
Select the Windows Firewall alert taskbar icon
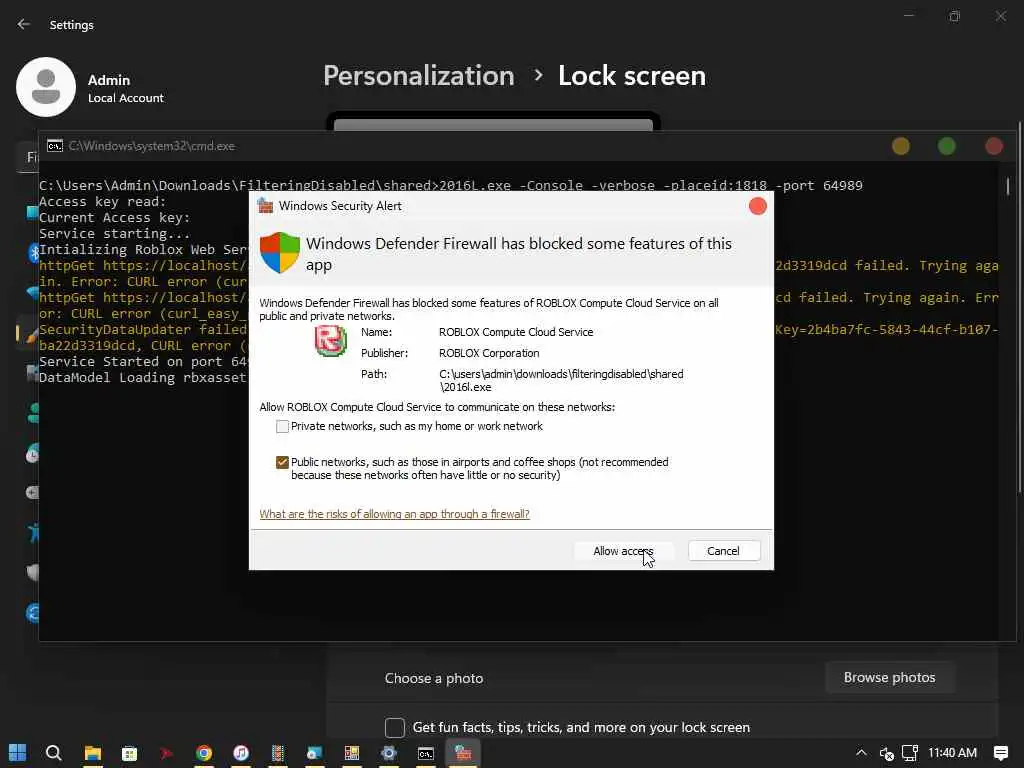pyautogui.click(x=463, y=753)
